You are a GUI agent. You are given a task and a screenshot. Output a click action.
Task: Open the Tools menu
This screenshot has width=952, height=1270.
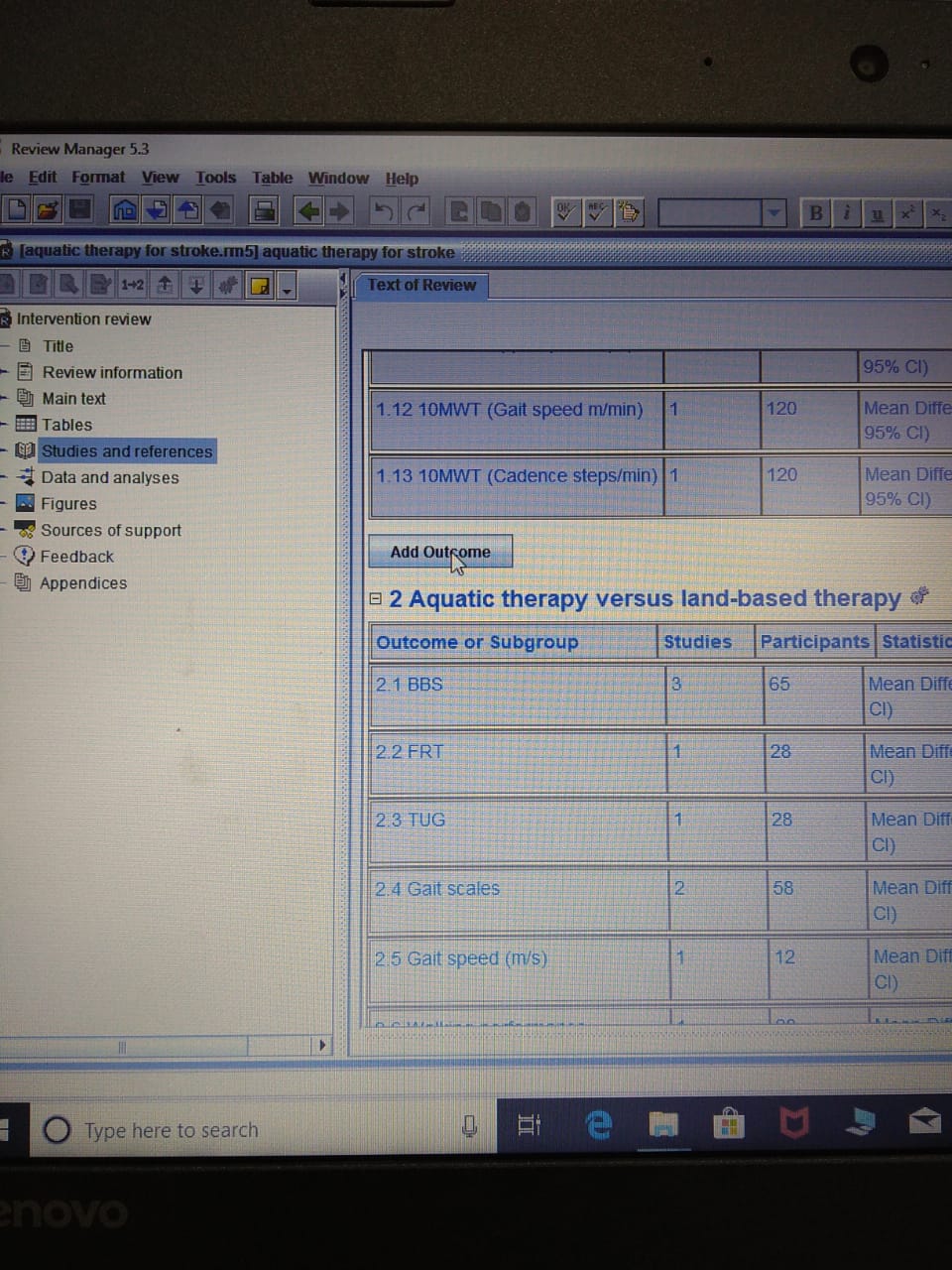coord(215,178)
